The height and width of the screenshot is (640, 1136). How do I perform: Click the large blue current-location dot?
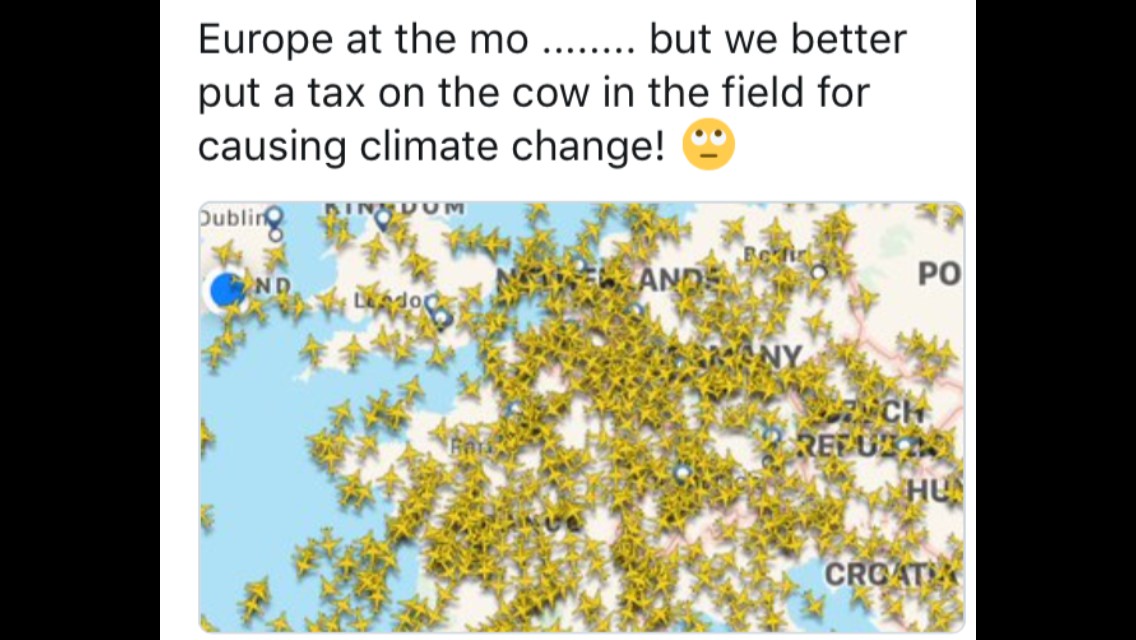pos(227,290)
